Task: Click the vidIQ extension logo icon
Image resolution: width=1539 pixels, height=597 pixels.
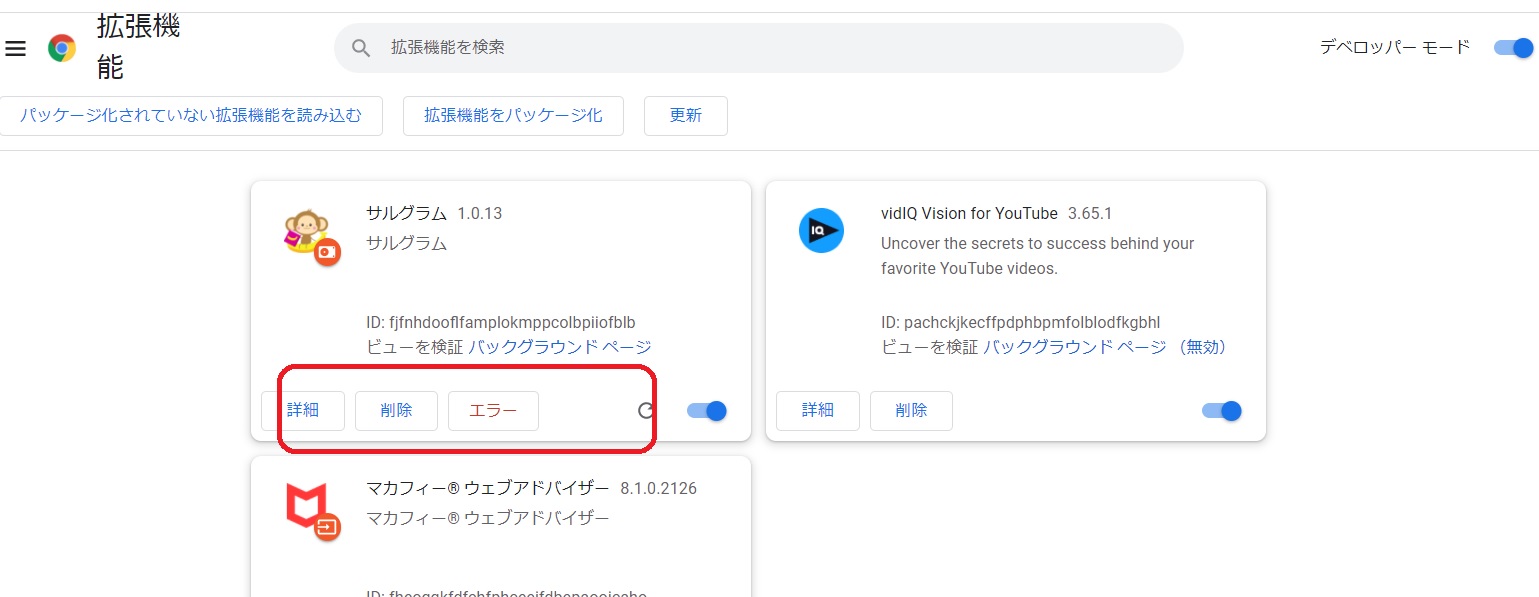Action: pos(822,231)
